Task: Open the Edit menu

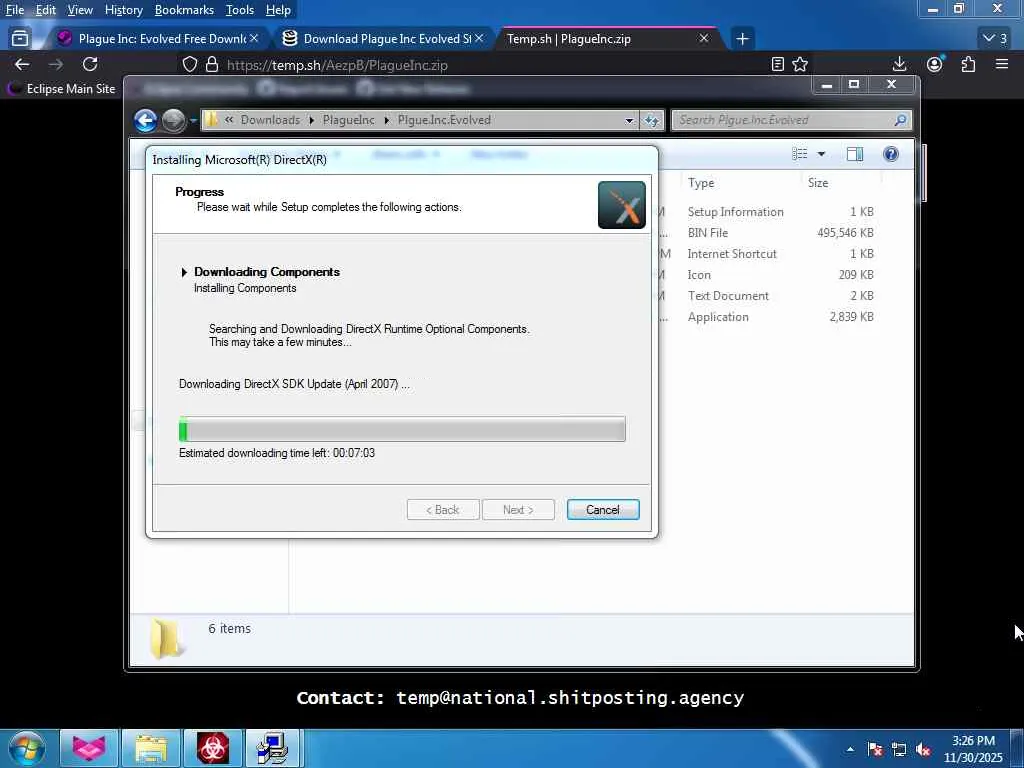Action: tap(46, 10)
